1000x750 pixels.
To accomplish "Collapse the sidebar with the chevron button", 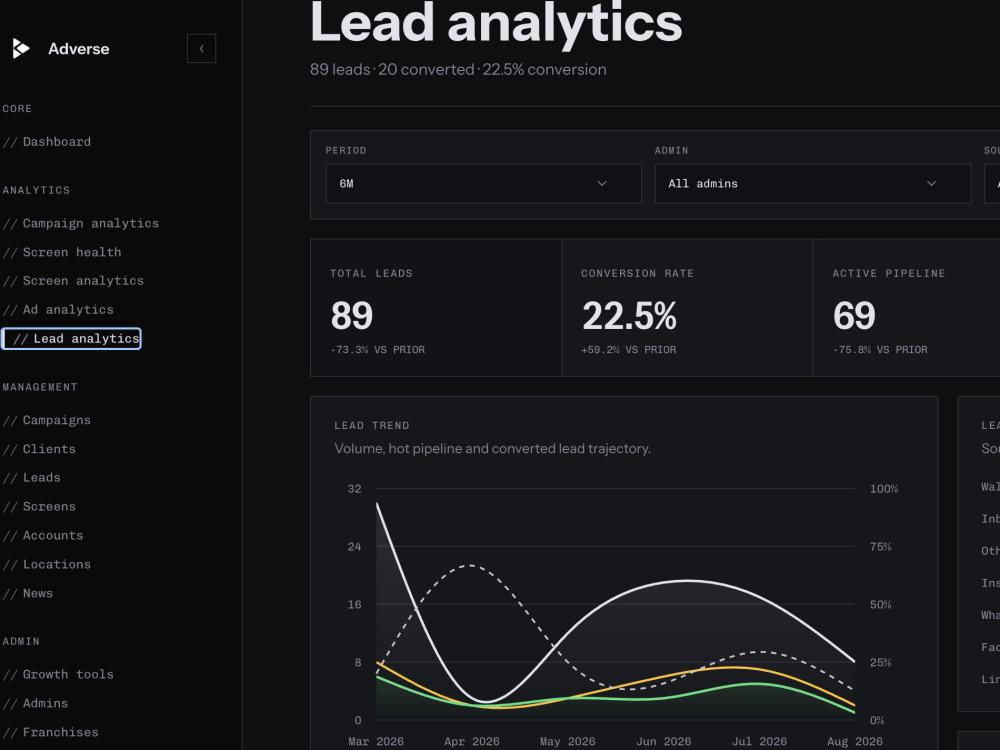I will [x=202, y=48].
